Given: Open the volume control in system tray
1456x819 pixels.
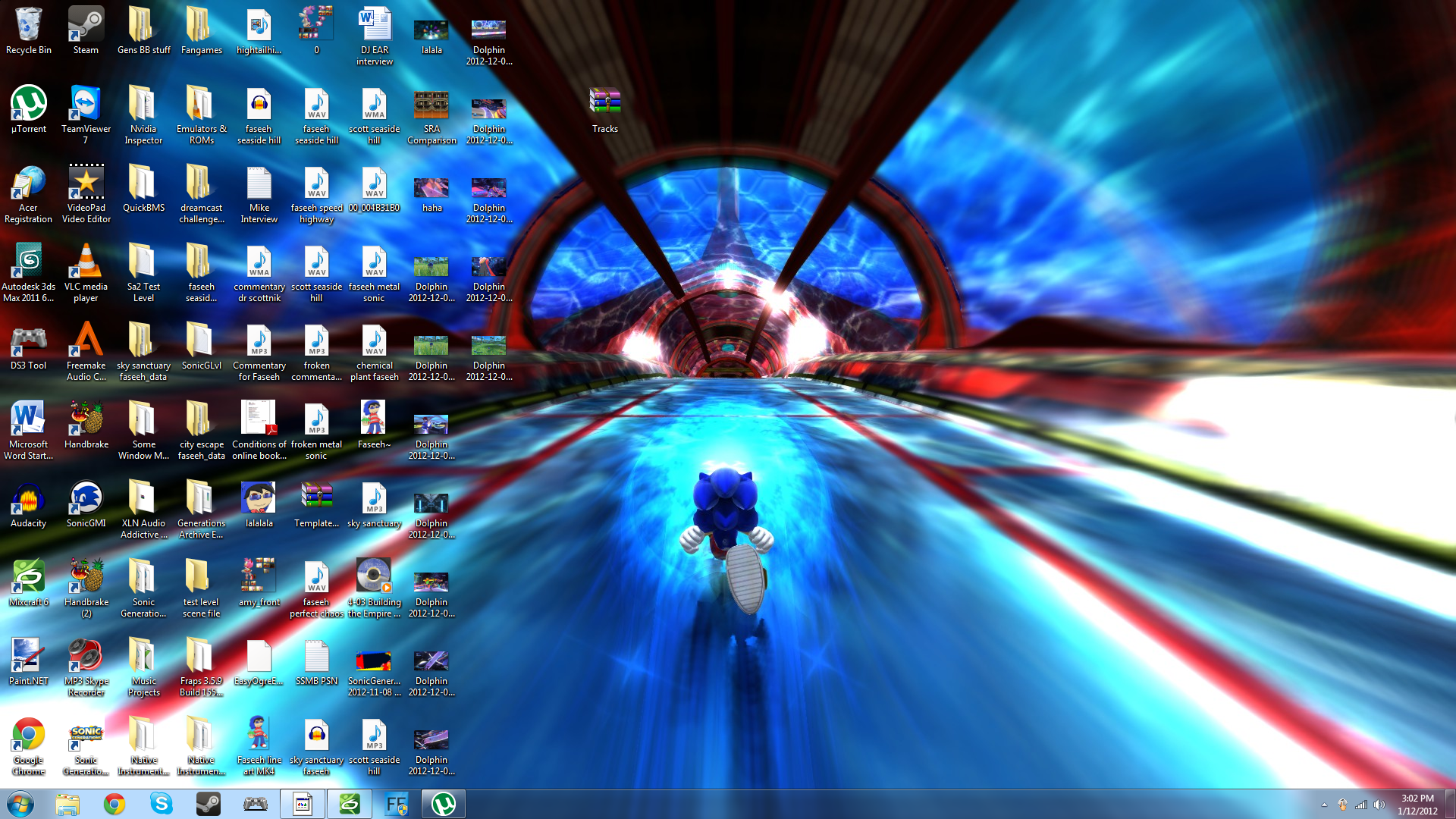Looking at the screenshot, I should pyautogui.click(x=1379, y=805).
